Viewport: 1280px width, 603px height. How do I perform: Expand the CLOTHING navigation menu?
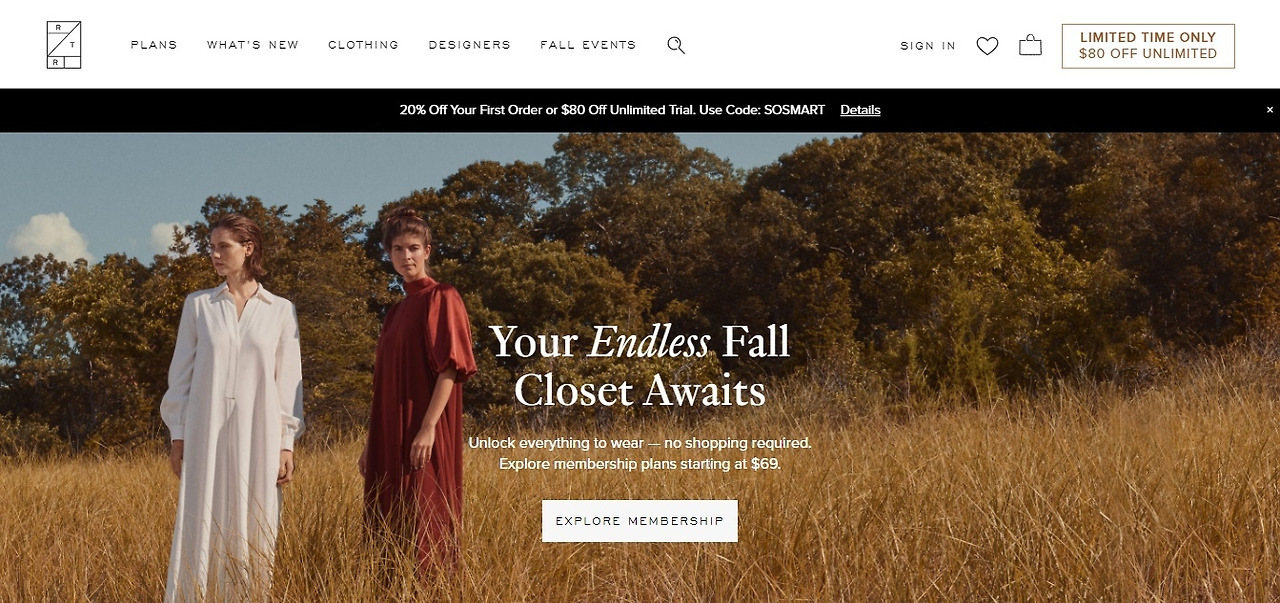pos(363,45)
